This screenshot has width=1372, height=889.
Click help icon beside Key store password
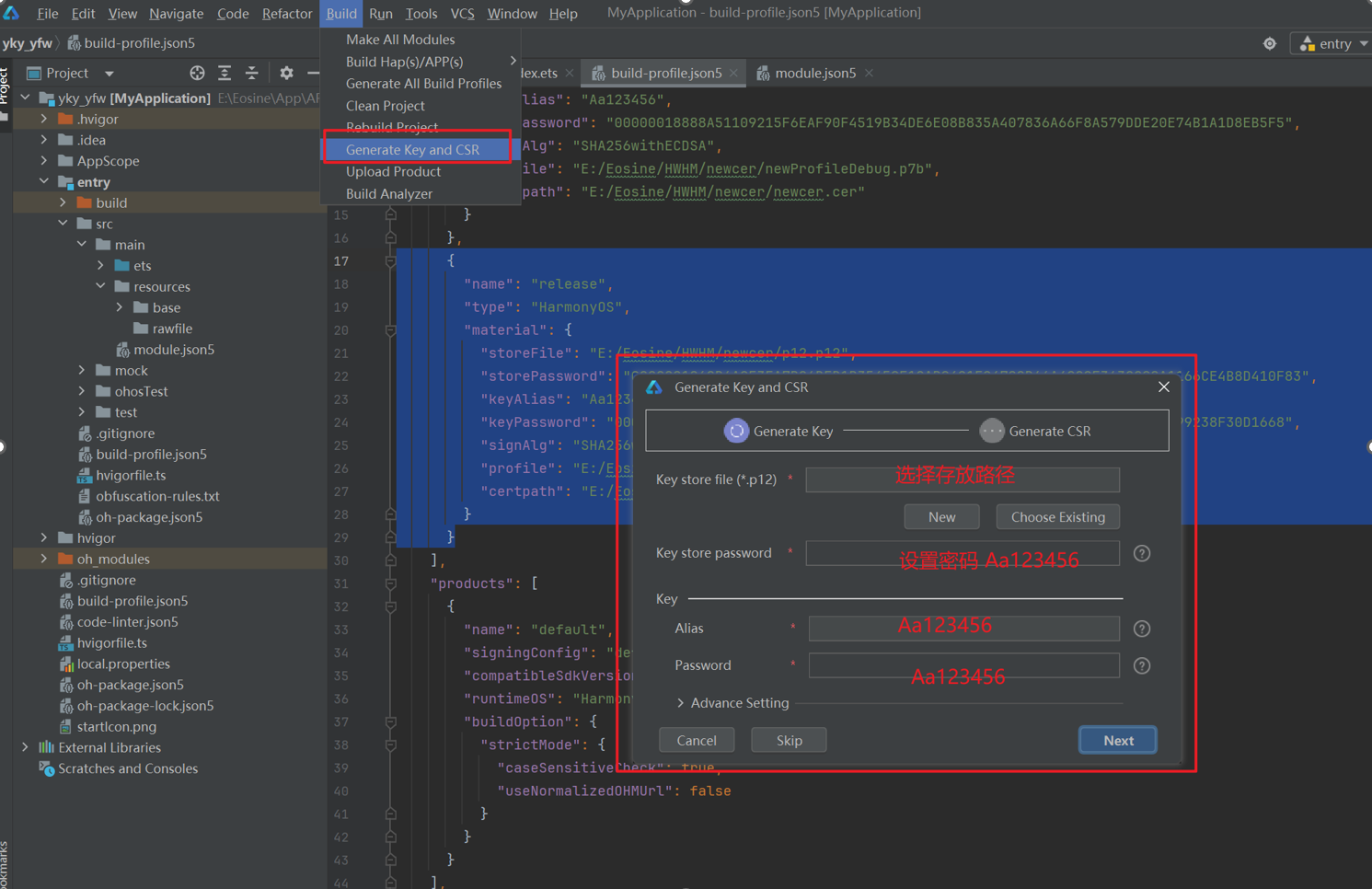[1141, 553]
